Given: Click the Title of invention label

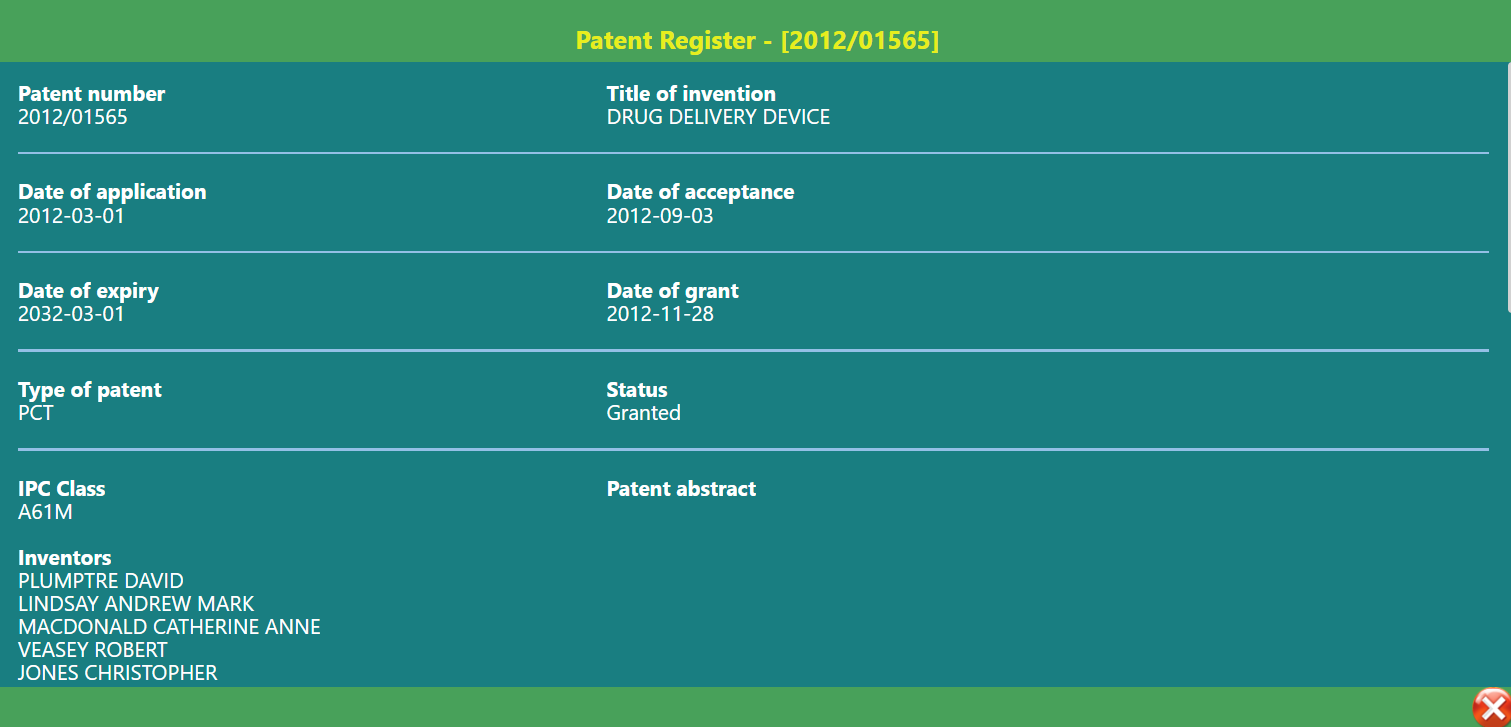Looking at the screenshot, I should point(691,93).
